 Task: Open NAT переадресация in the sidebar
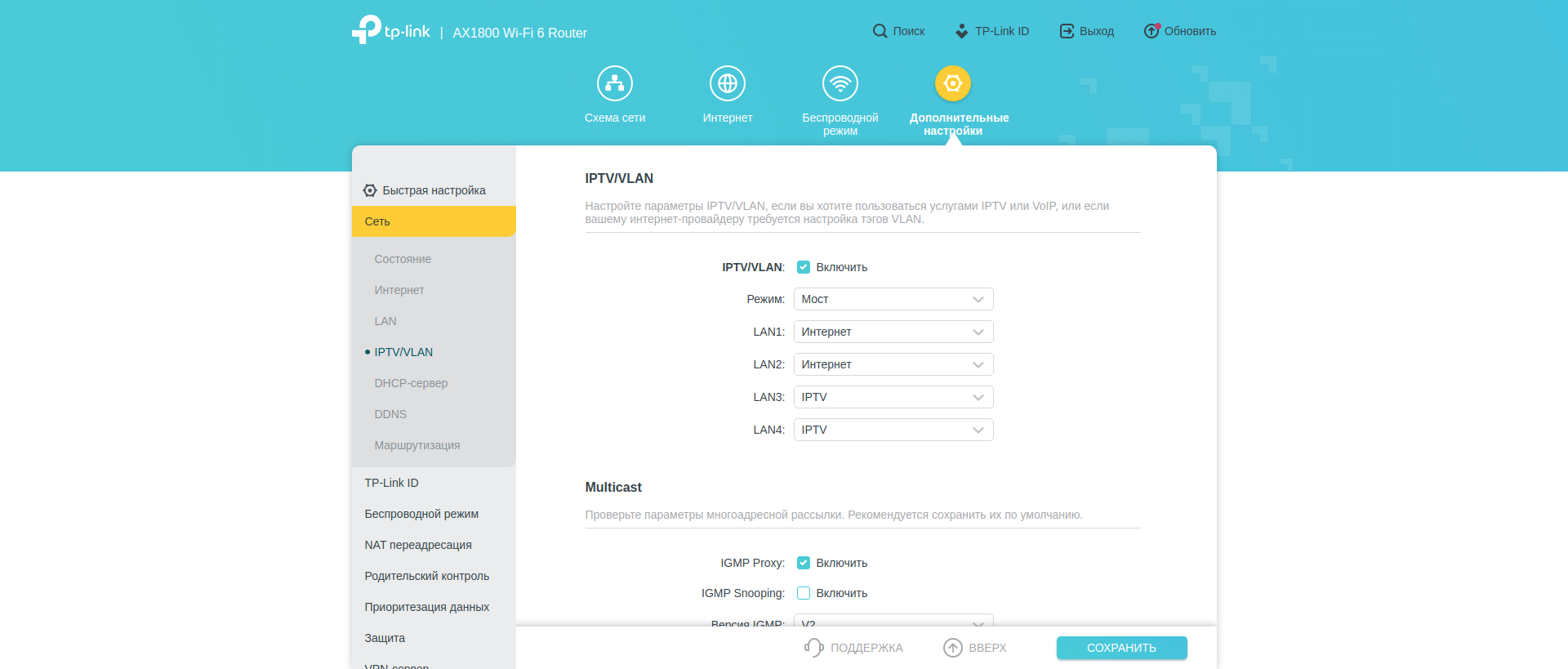point(418,545)
